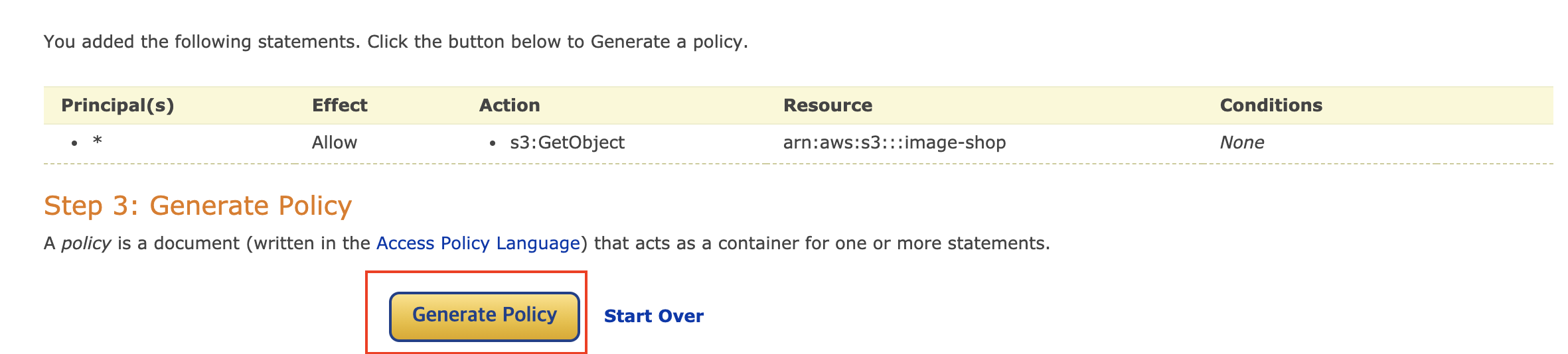Click the asterisk principal value
The width and height of the screenshot is (1568, 354).
[x=98, y=142]
